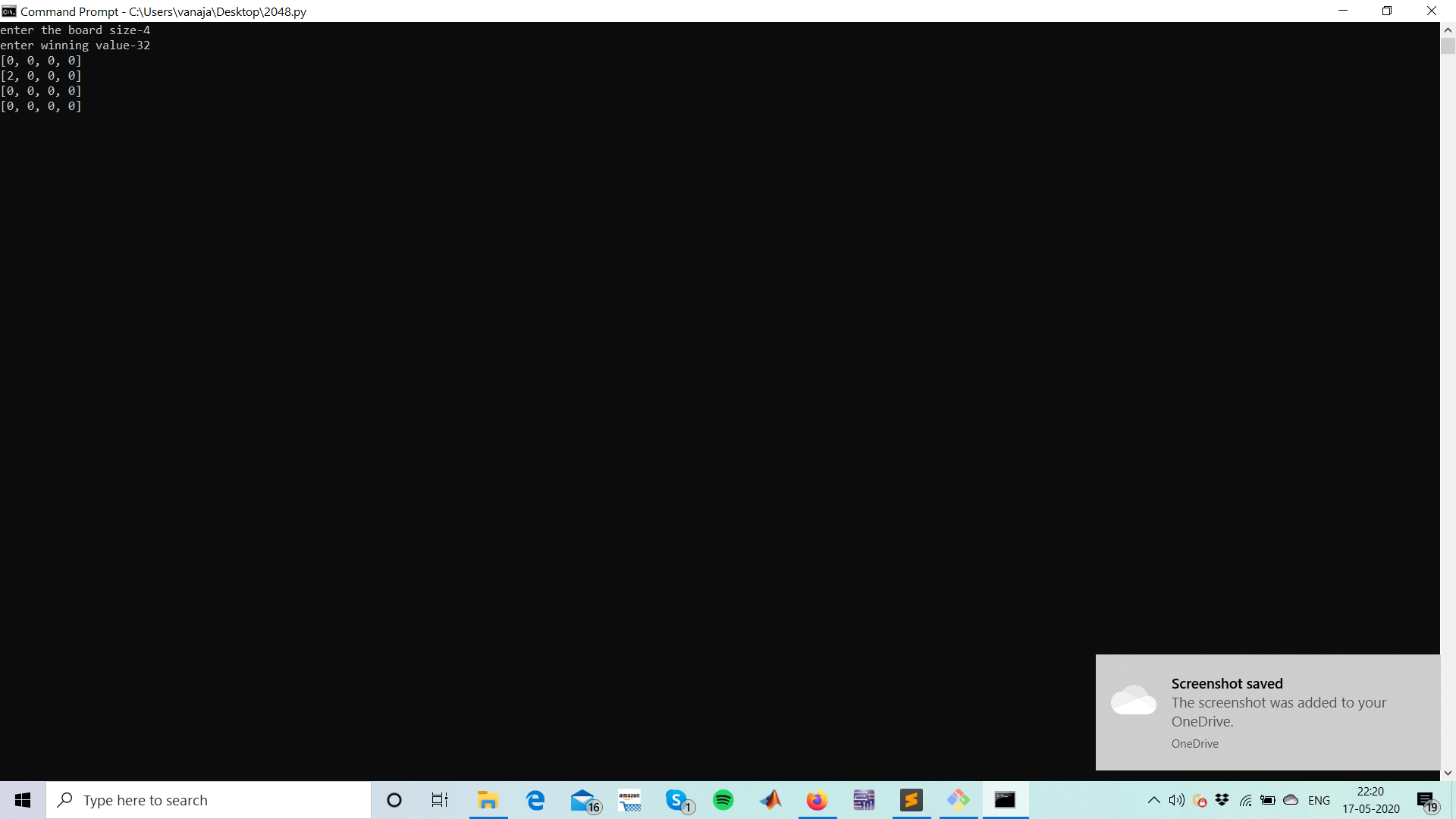The width and height of the screenshot is (1456, 819).
Task: Open the Mail app with 16 unread
Action: point(583,800)
